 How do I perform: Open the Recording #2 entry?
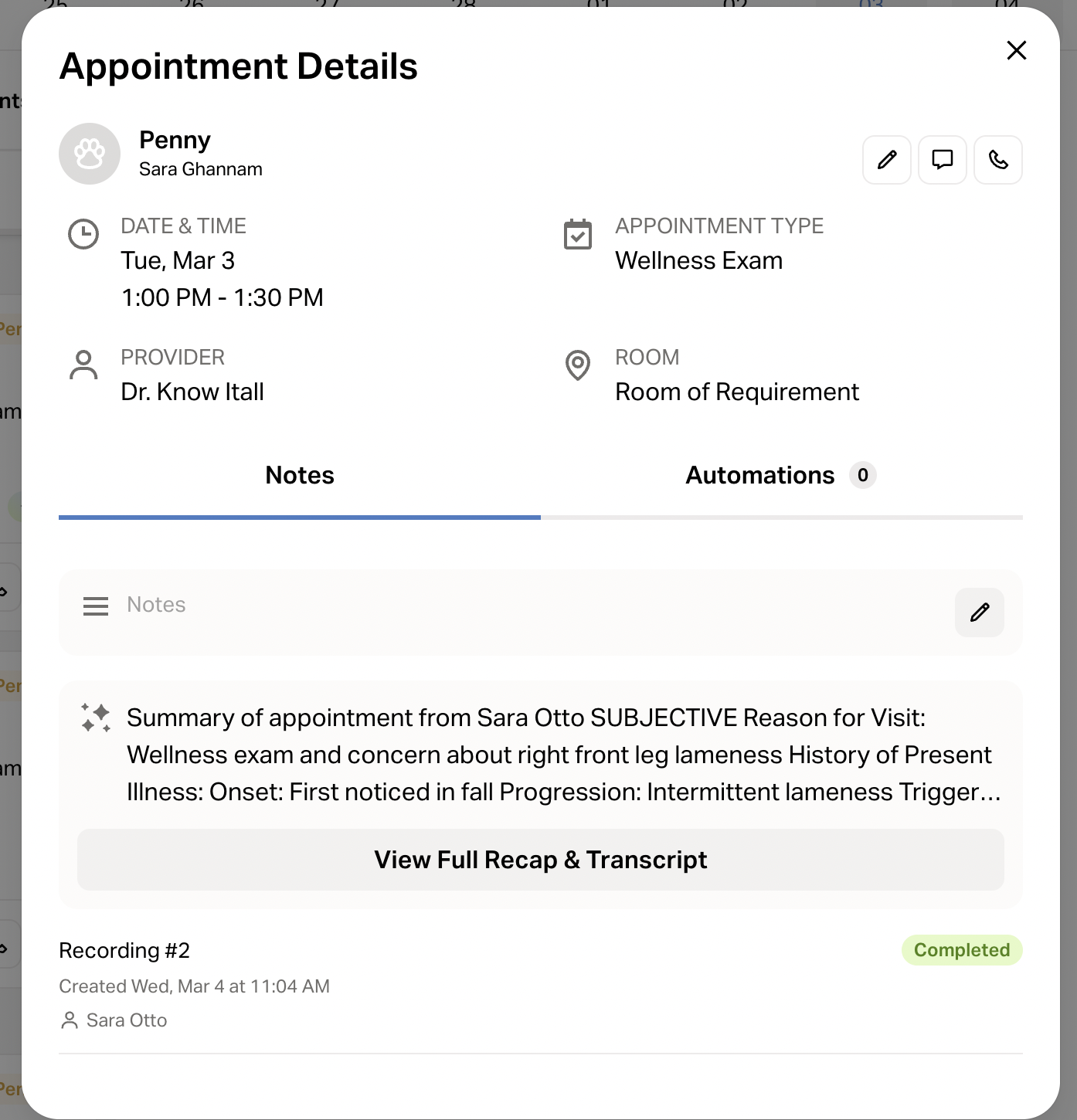pos(124,950)
